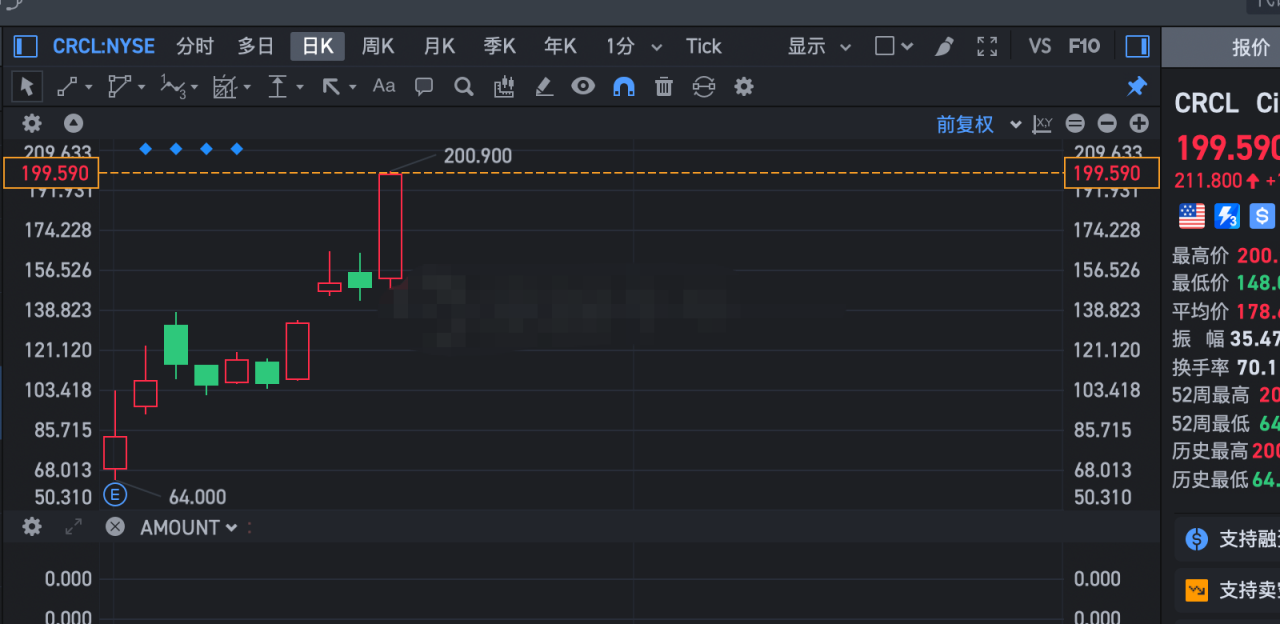Click the sync drawings icon
The image size is (1280, 624).
[x=704, y=87]
